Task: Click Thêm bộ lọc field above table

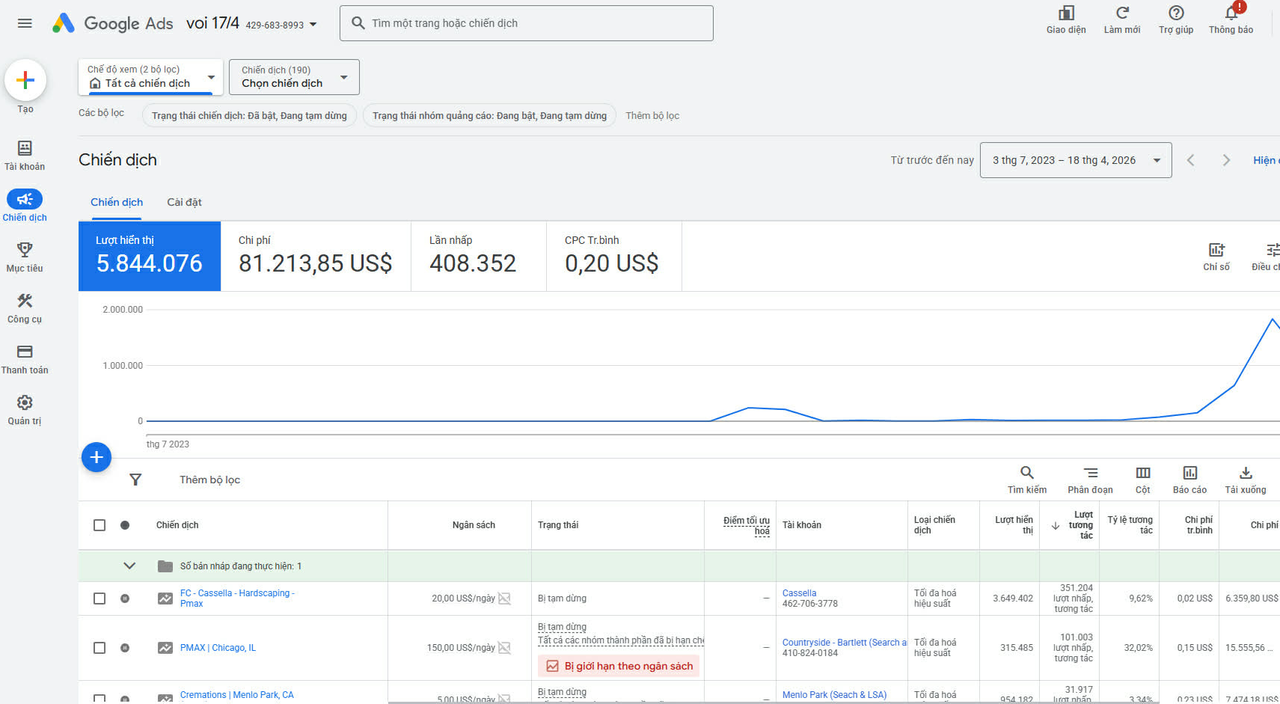Action: 210,480
